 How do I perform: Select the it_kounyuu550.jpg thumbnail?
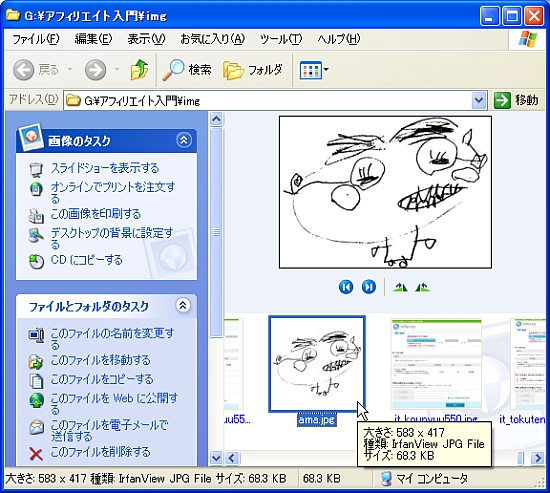coord(436,364)
